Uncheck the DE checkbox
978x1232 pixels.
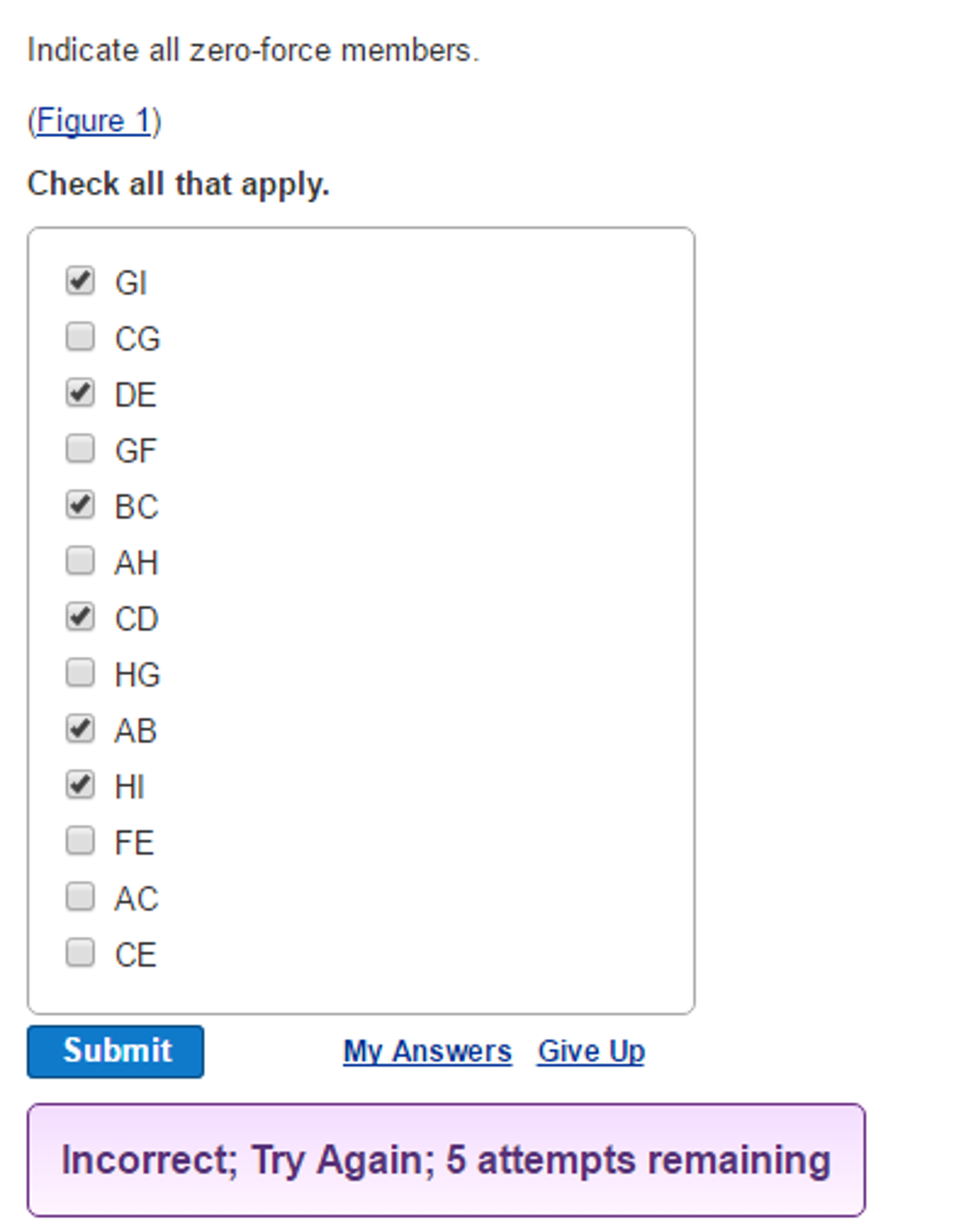coord(79,391)
